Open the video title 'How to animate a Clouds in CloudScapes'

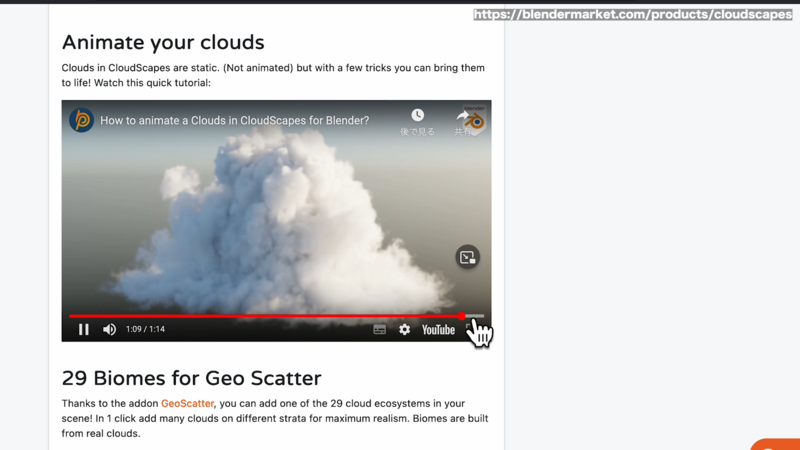click(234, 120)
